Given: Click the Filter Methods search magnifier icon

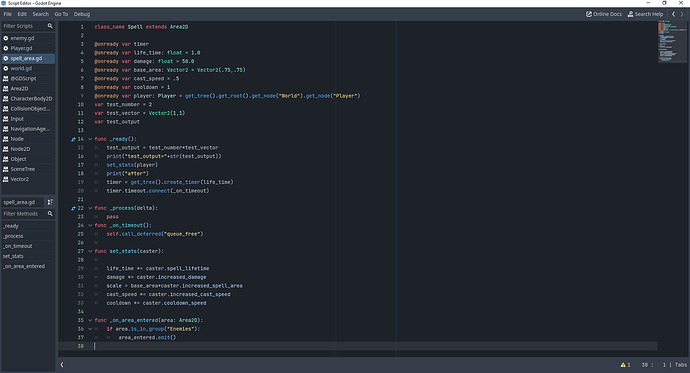Looking at the screenshot, I should point(50,214).
